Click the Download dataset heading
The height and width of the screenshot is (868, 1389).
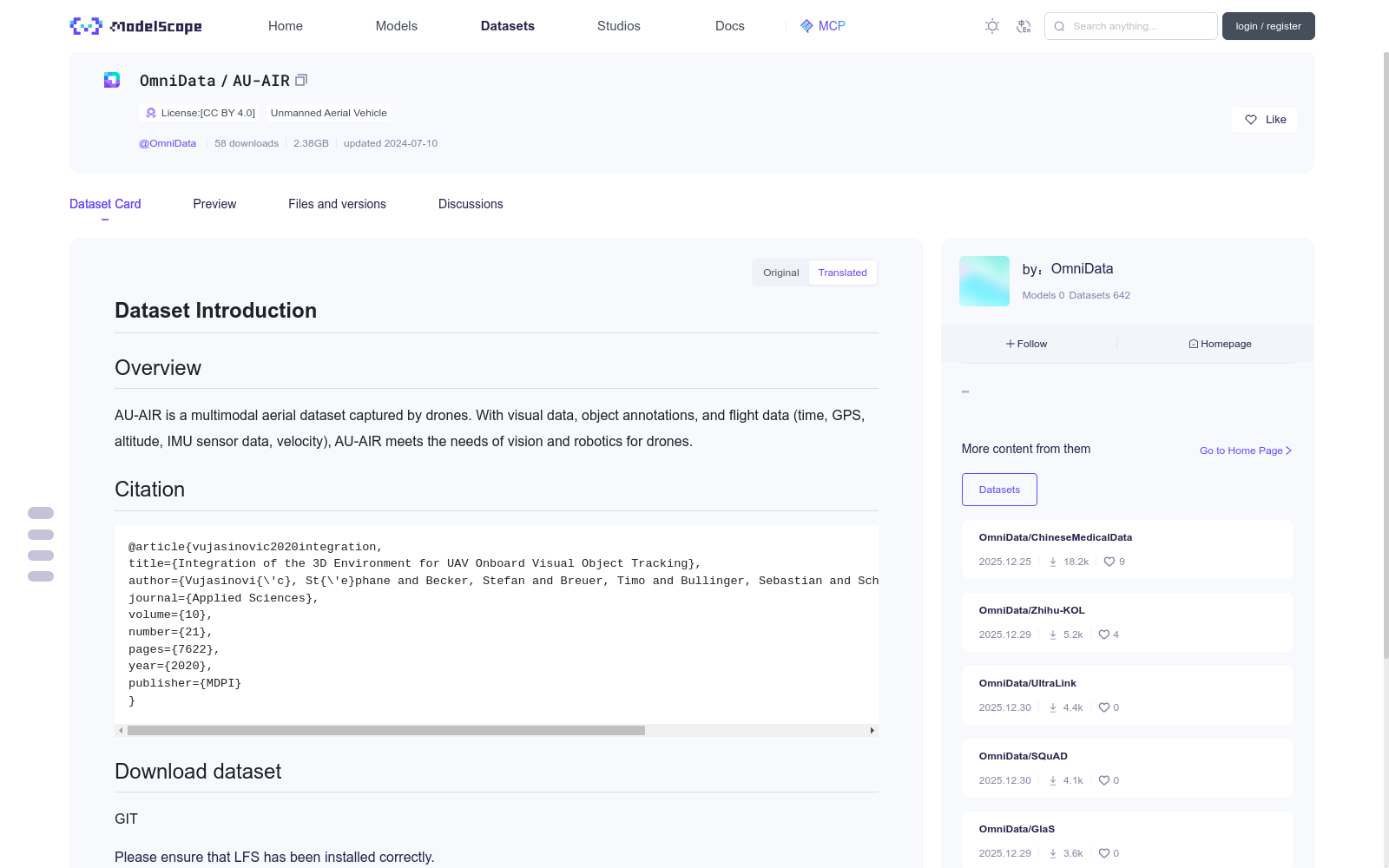point(198,772)
